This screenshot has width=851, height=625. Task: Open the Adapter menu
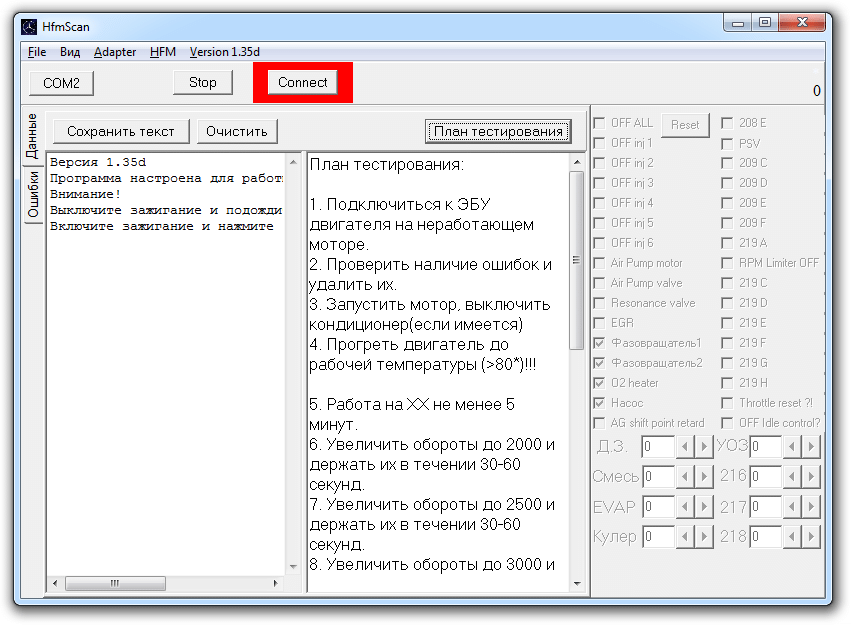pos(115,52)
